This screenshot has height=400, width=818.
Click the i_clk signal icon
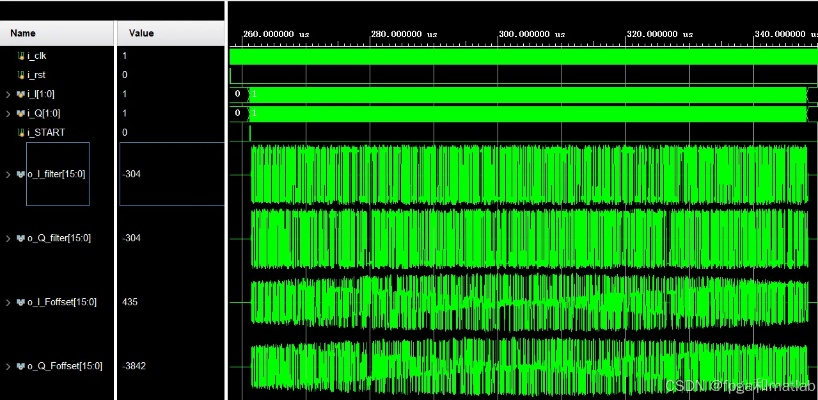pos(20,56)
